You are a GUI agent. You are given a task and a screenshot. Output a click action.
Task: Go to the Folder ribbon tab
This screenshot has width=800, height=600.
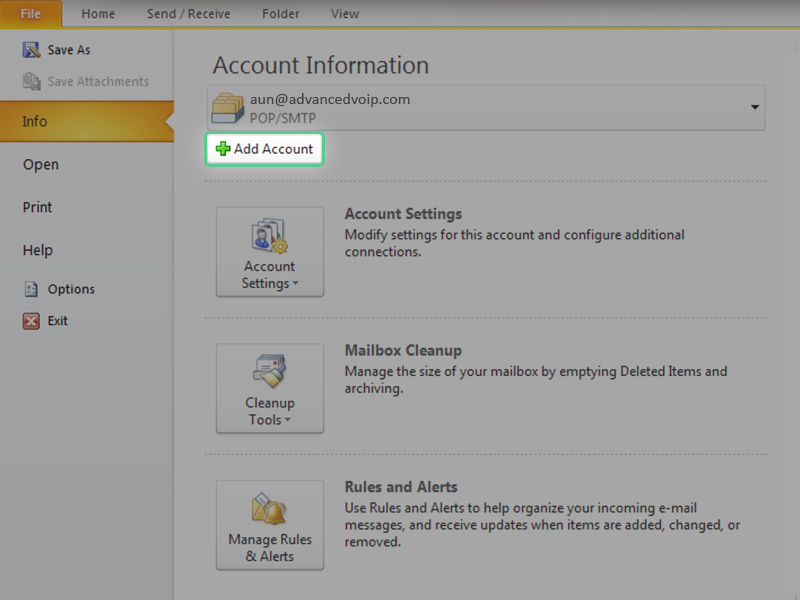281,14
